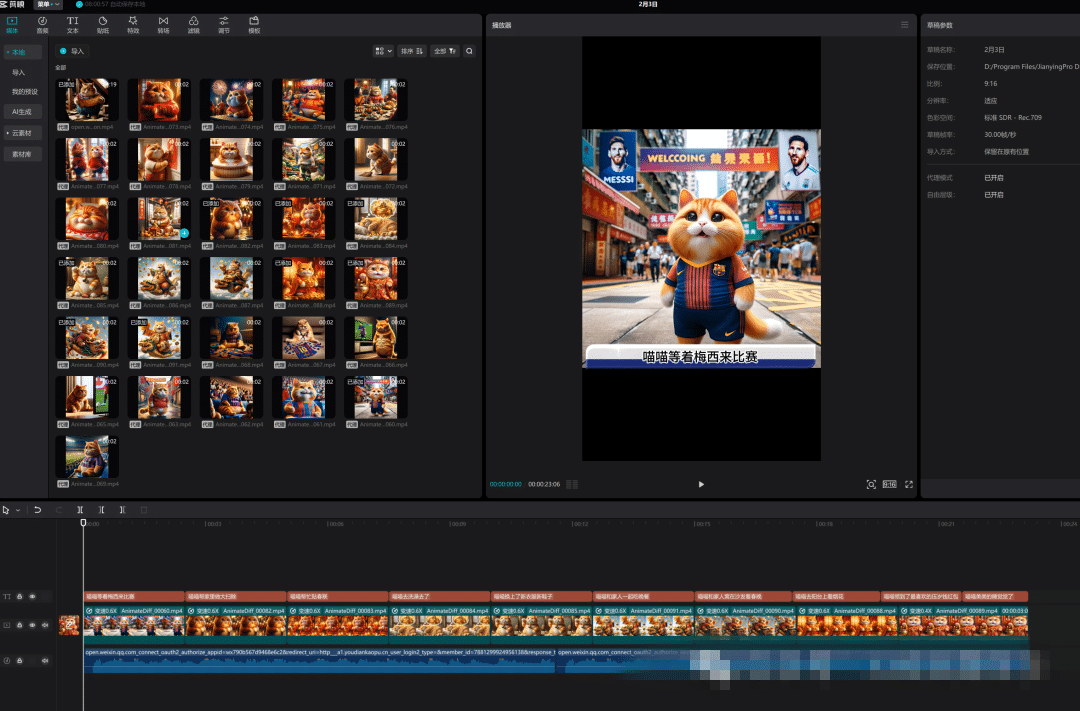Viewport: 1080px width, 711px height.
Task: Click the video track cover thumbnail
Action: (69, 625)
